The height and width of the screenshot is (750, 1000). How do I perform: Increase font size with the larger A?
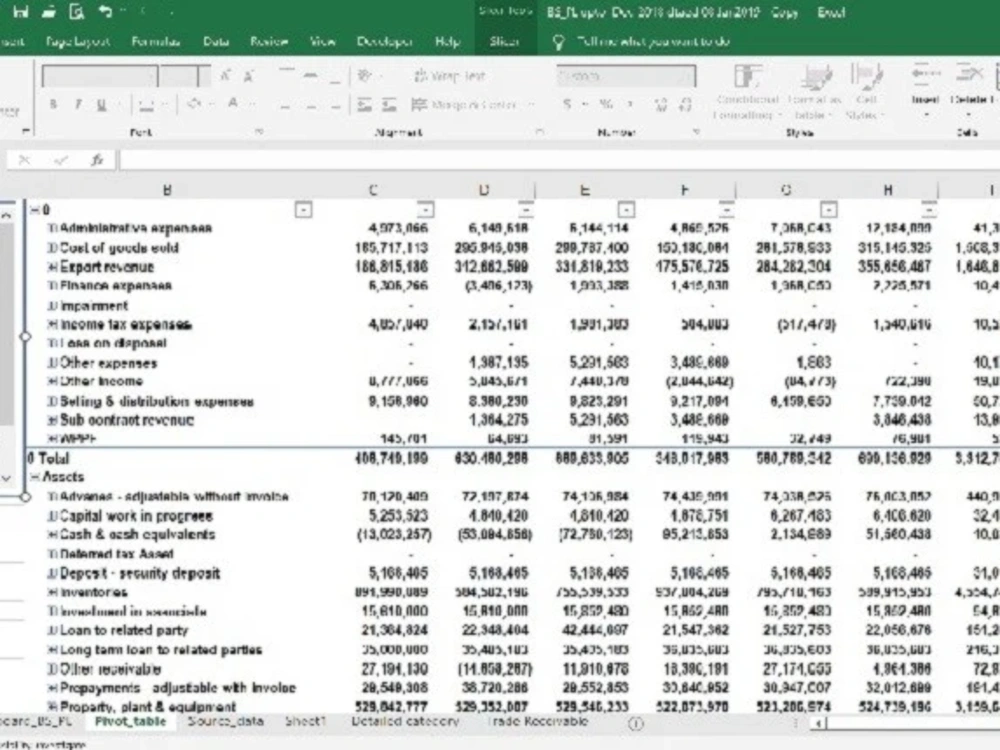225,76
